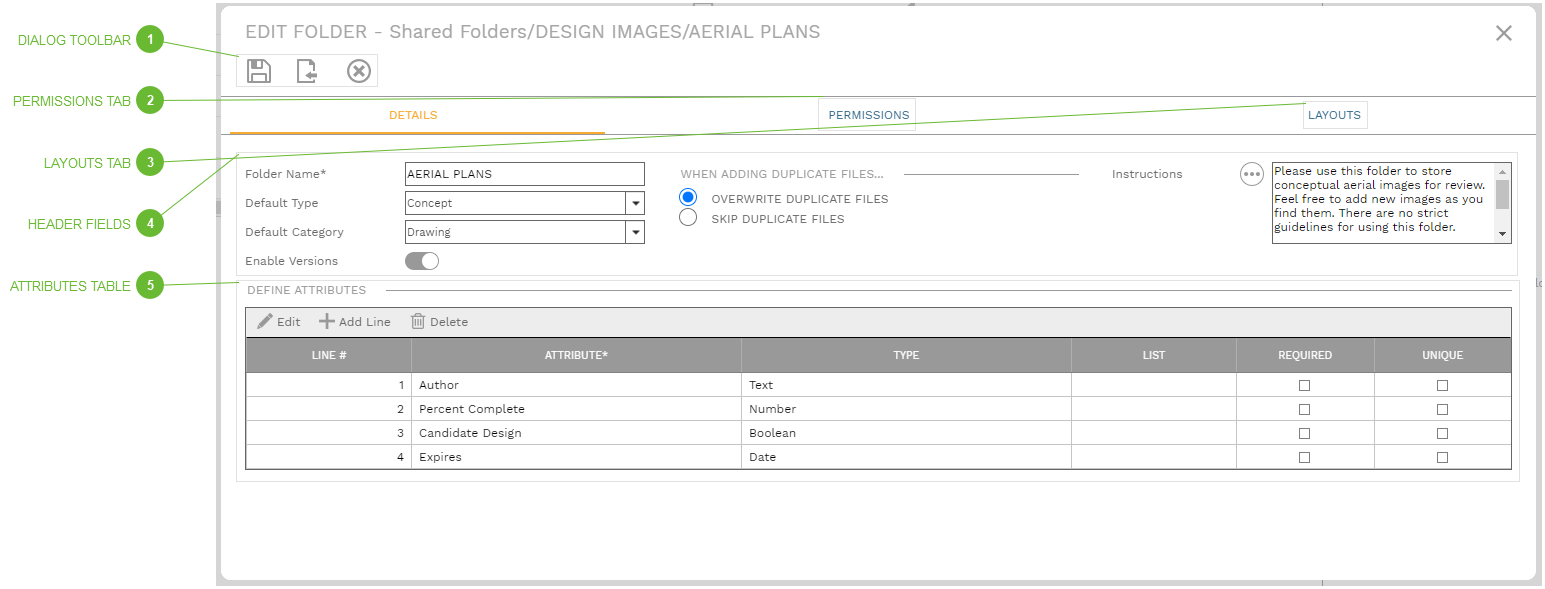Viewport: 1545px width, 589px height.
Task: Click the Add Line button
Action: [354, 321]
